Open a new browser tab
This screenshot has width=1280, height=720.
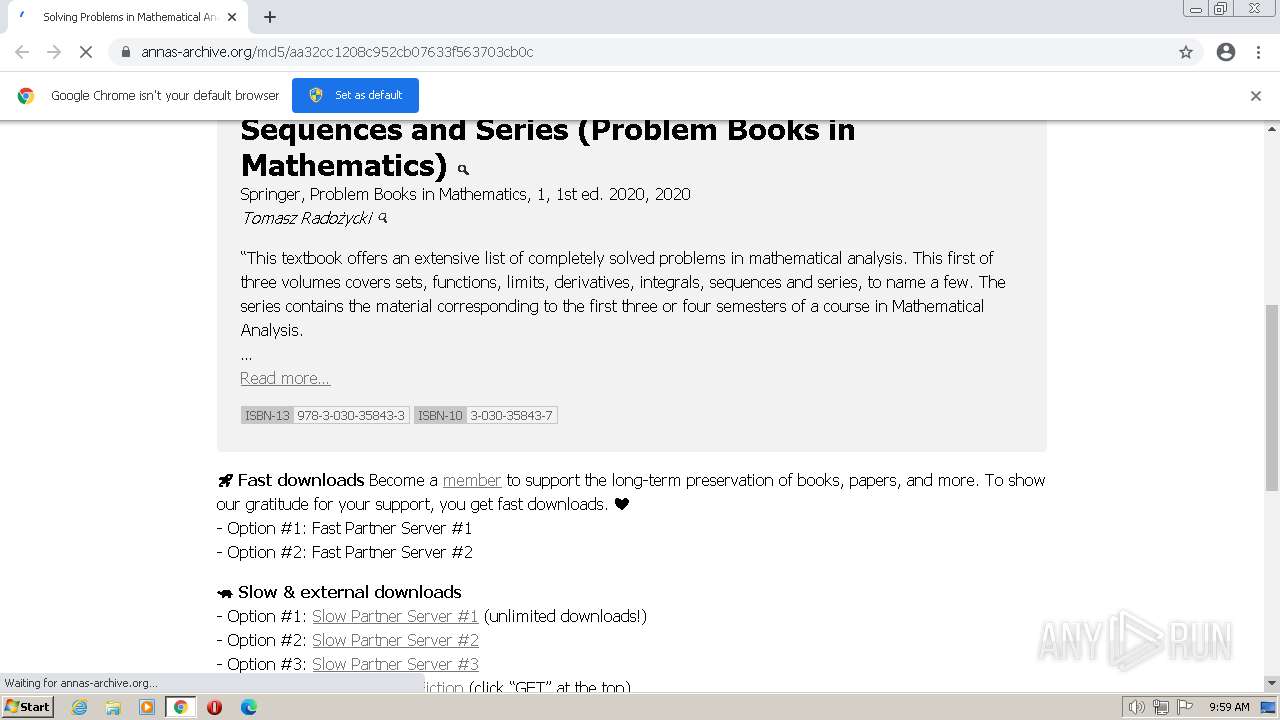[270, 17]
